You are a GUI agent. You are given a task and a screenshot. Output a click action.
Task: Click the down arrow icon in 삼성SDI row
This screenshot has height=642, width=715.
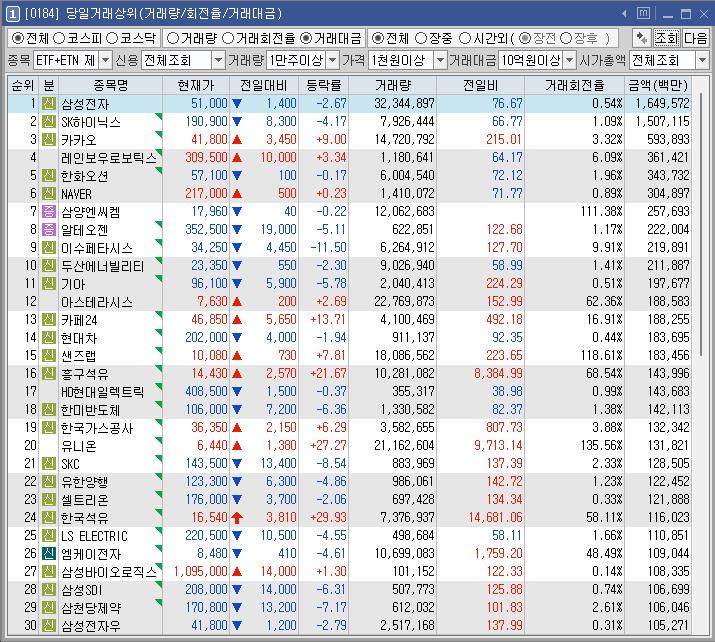[x=237, y=590]
